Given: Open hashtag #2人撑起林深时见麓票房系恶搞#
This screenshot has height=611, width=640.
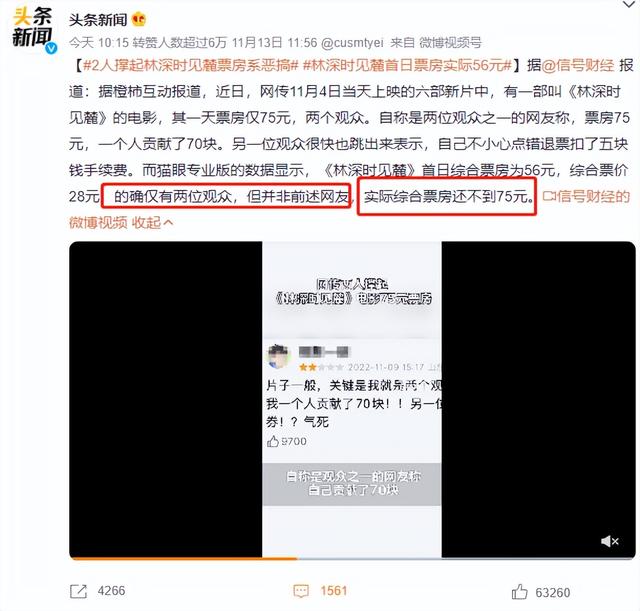Looking at the screenshot, I should (191, 65).
